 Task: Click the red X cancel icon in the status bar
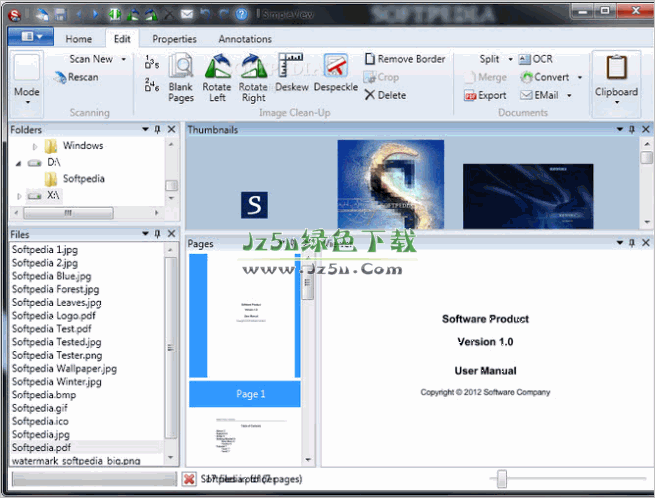189,479
